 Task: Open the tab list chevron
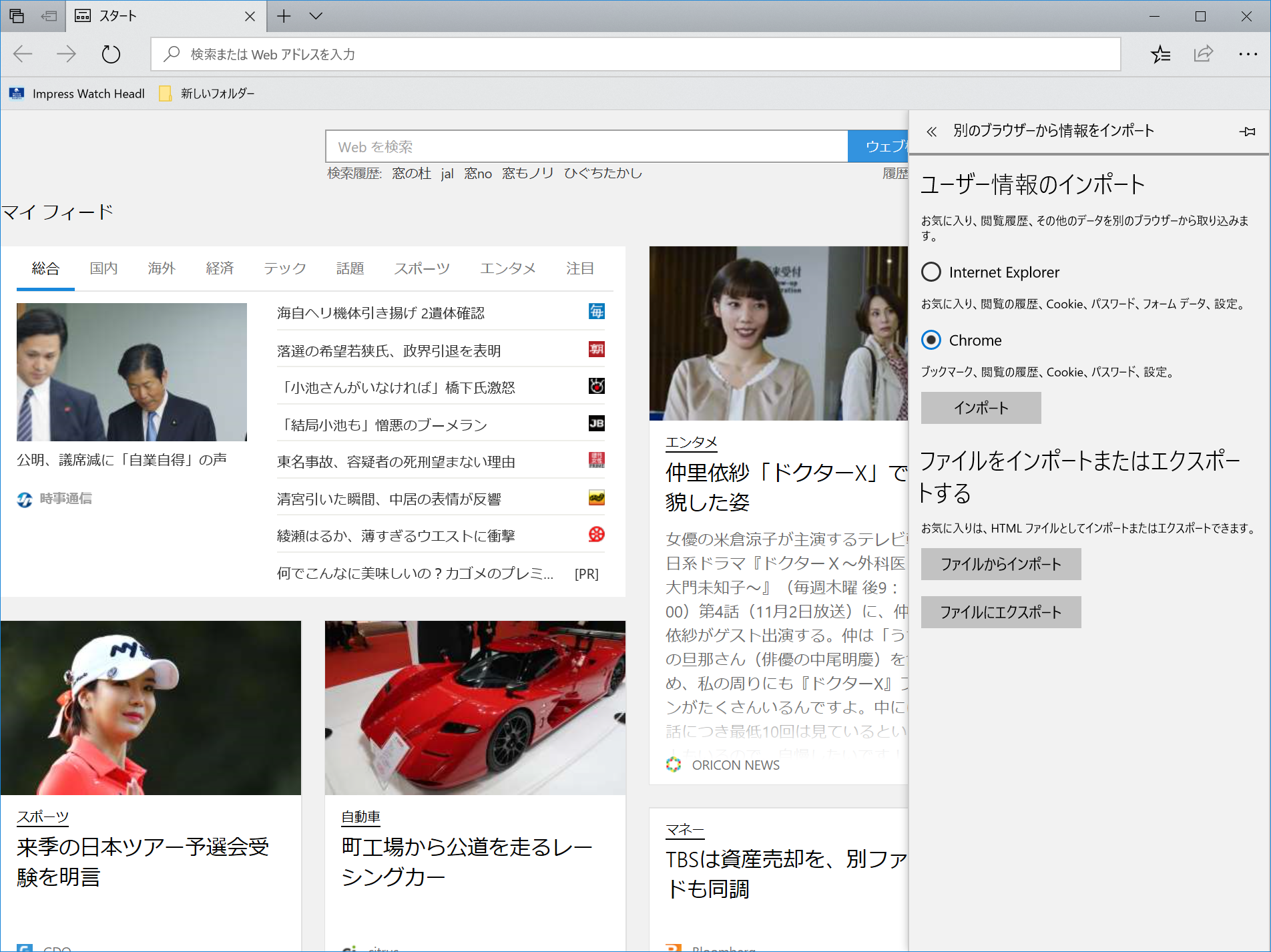click(x=315, y=16)
